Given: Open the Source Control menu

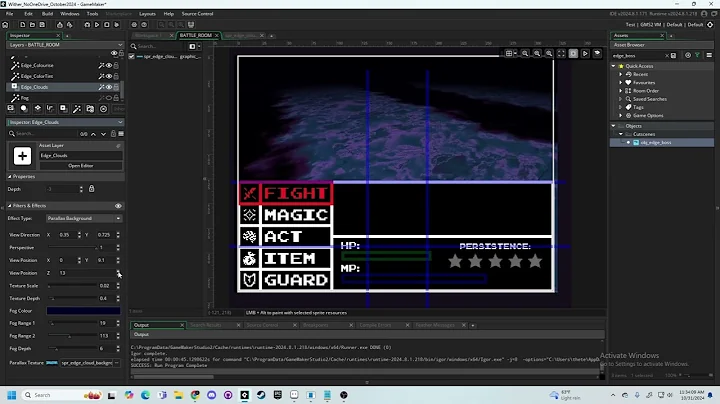Looking at the screenshot, I should point(197,14).
